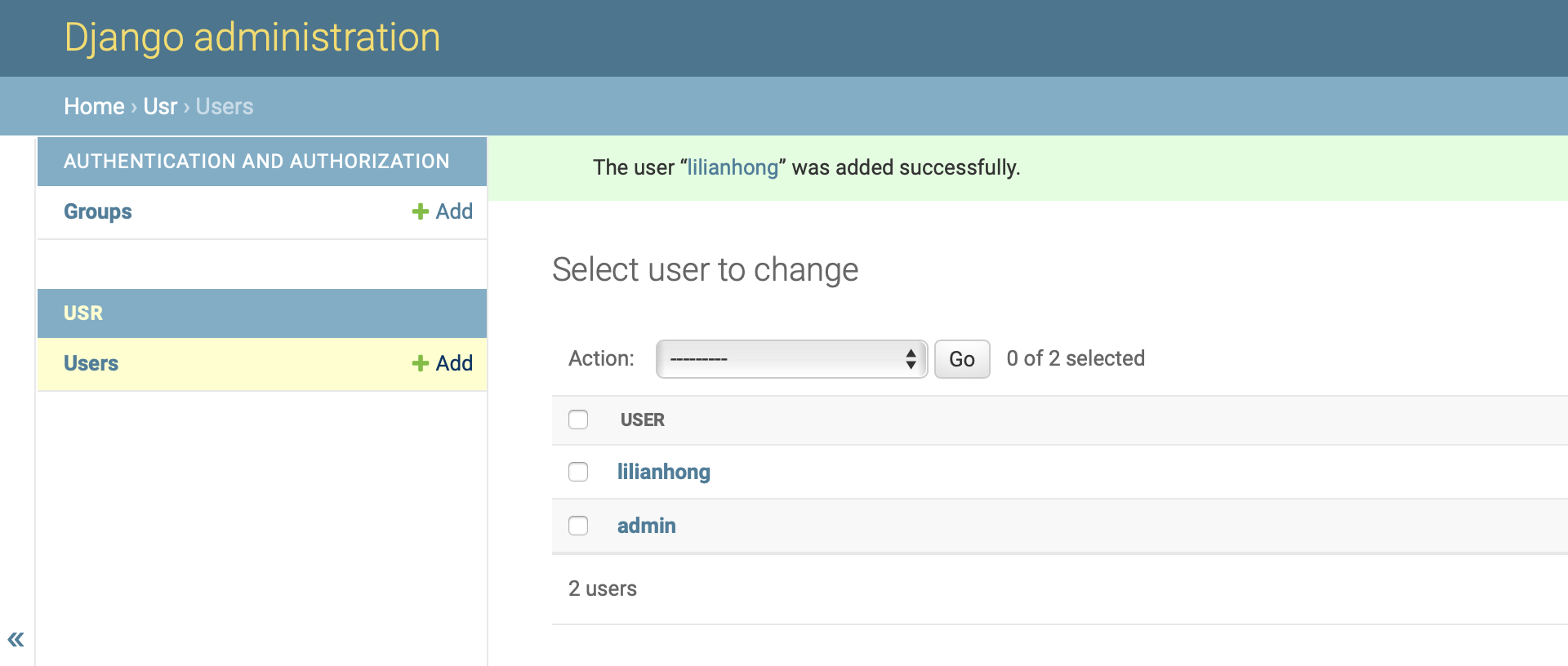Open the admin user record

coord(646,526)
